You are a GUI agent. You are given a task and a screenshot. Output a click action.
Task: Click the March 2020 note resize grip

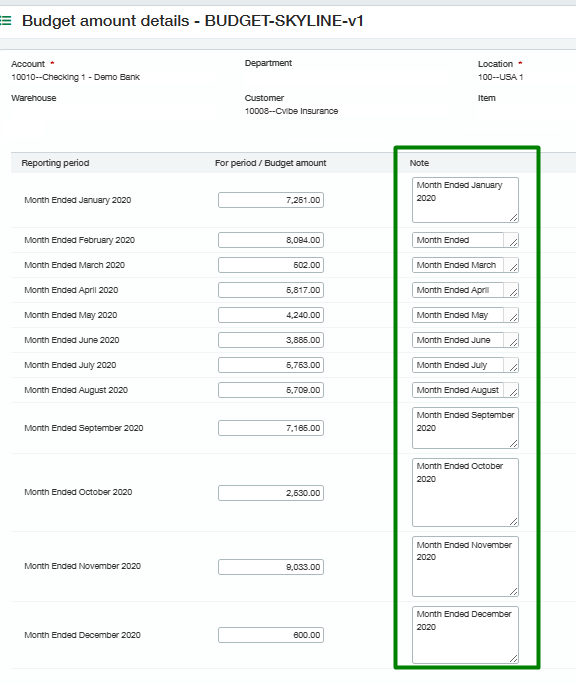[x=514, y=267]
